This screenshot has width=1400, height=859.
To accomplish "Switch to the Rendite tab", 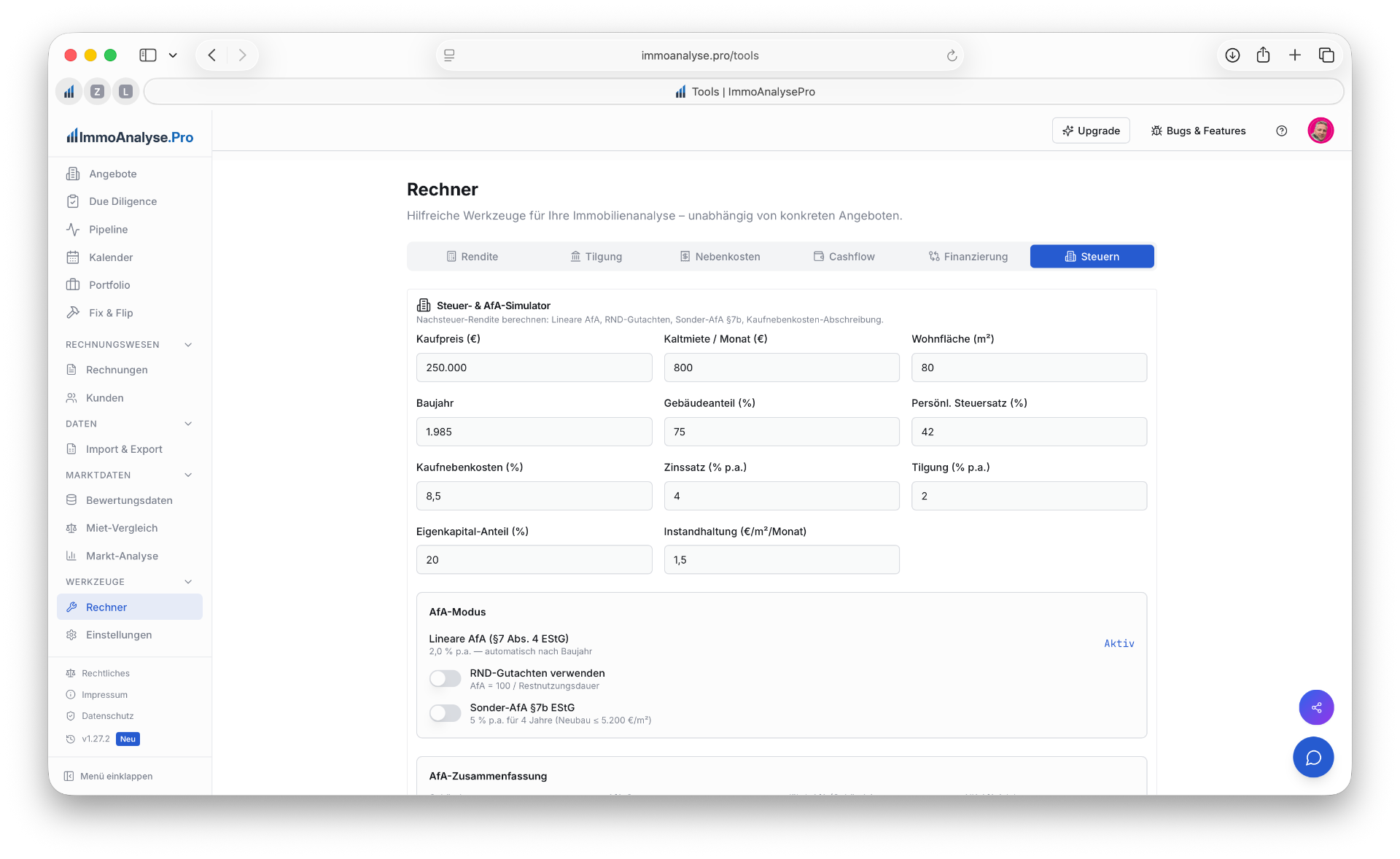I will [472, 257].
